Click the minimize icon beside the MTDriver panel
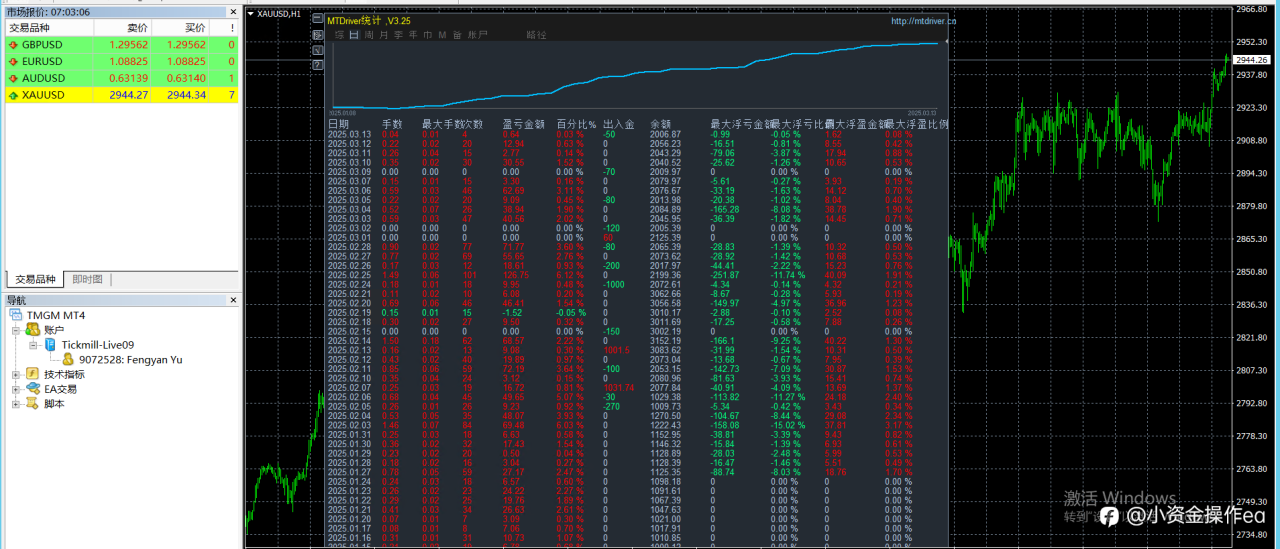 point(317,19)
